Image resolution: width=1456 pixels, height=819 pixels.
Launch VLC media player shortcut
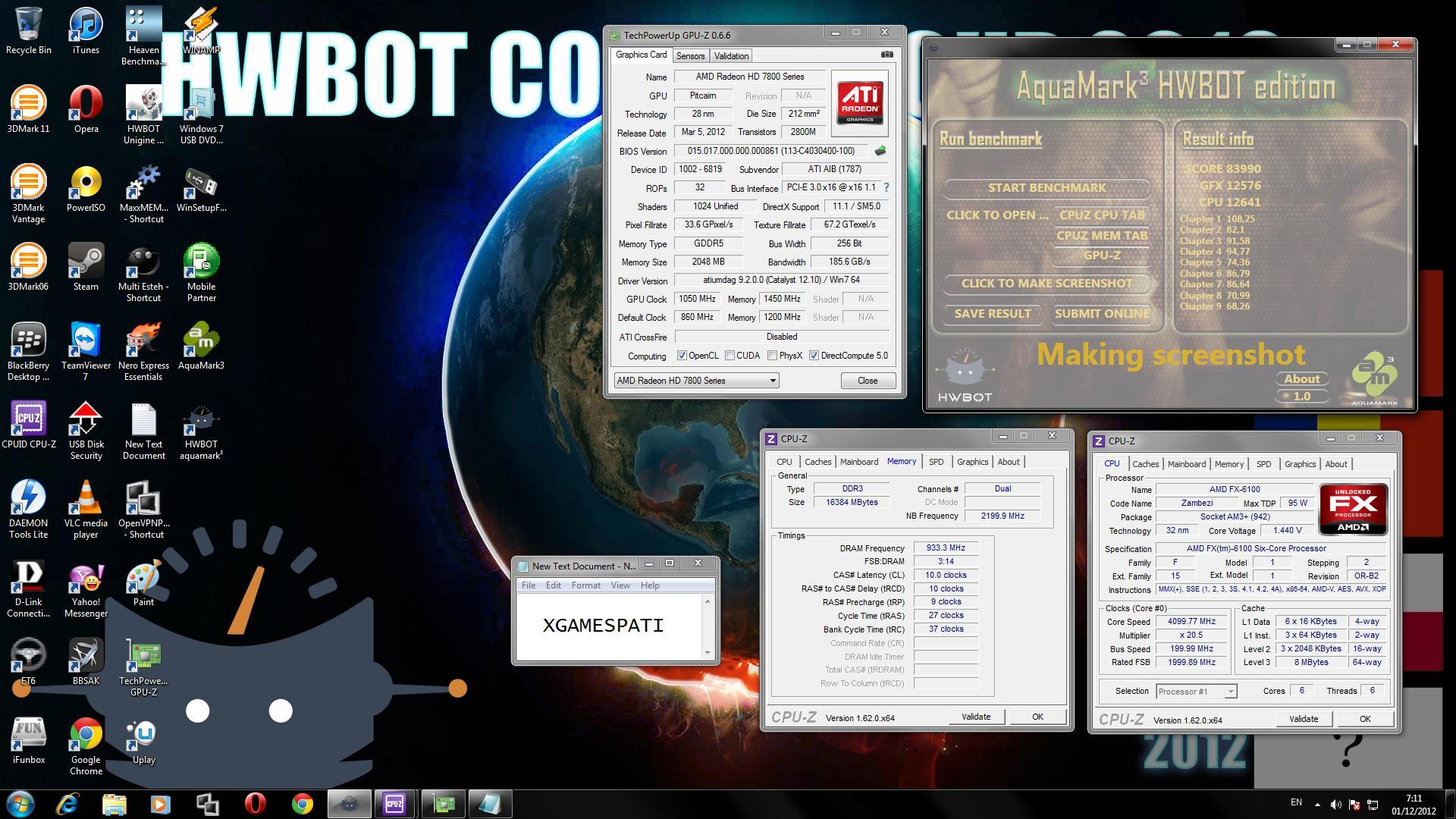point(86,510)
